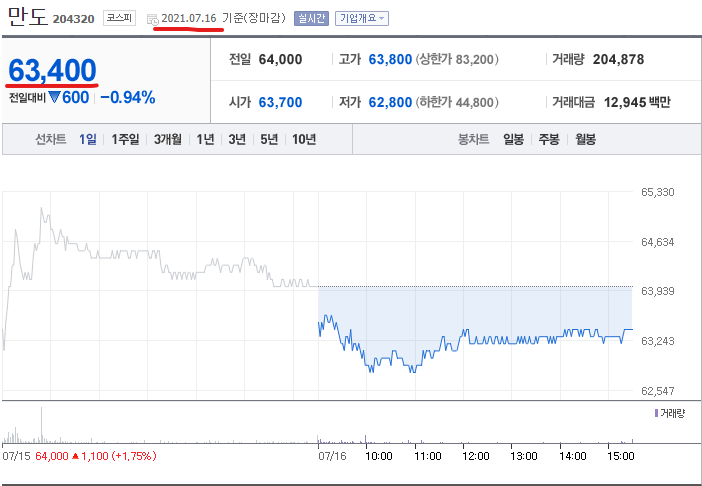702x486 pixels.
Task: Click the stock code 204320
Action: click(x=73, y=19)
